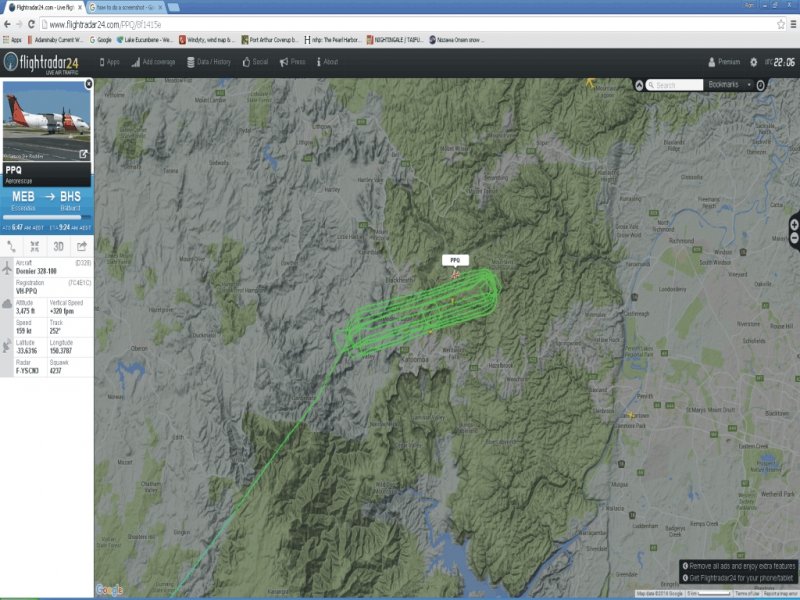Click the map zoom out minus button
This screenshot has width=800, height=600.
click(x=794, y=238)
